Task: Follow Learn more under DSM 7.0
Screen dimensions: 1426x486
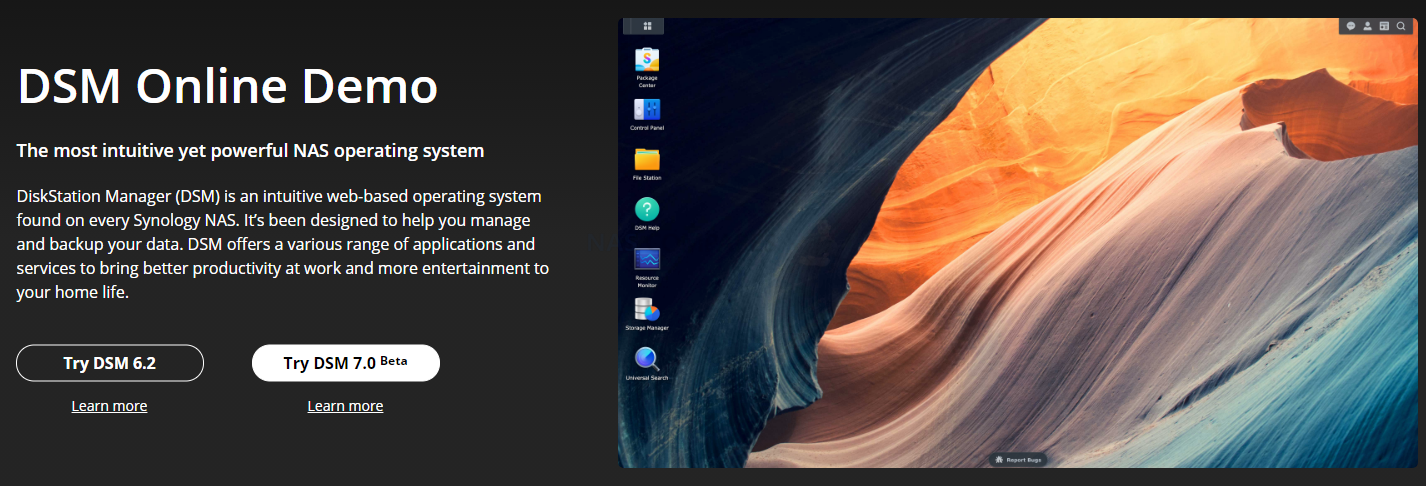Action: pyautogui.click(x=345, y=406)
